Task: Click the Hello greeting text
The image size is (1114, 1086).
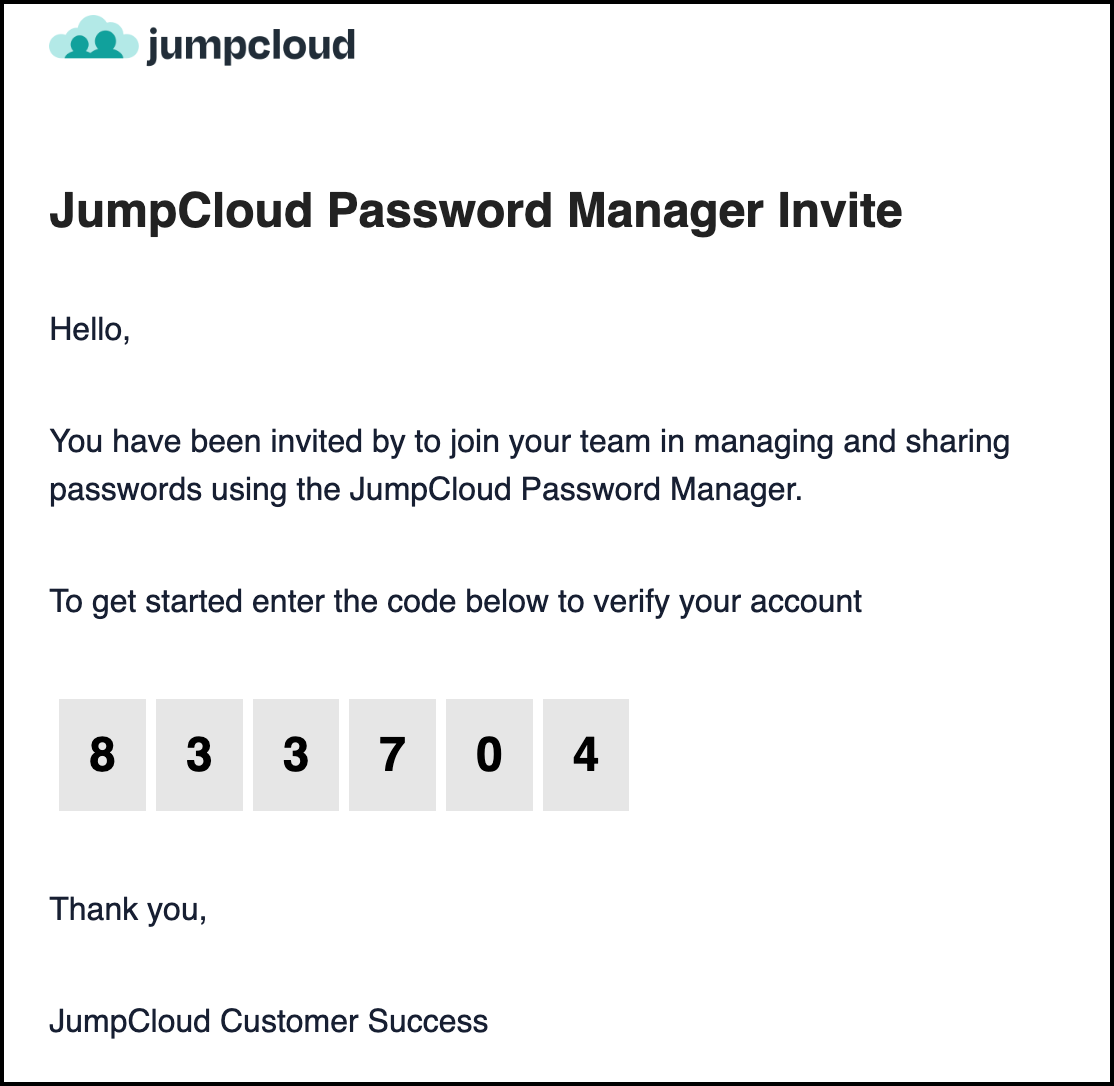Action: point(89,329)
